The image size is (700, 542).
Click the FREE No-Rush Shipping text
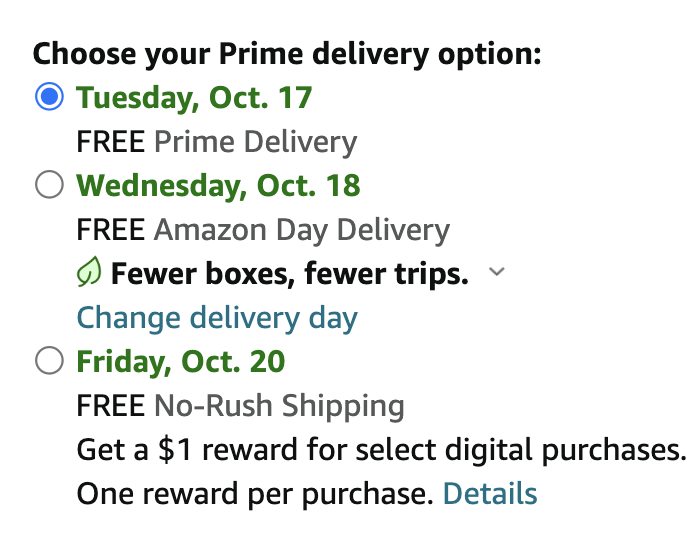coord(241,406)
